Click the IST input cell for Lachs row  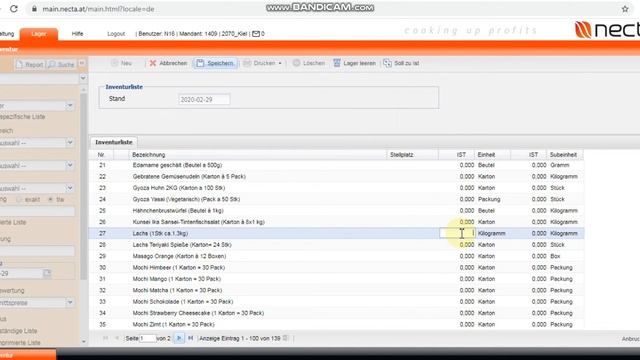click(457, 233)
